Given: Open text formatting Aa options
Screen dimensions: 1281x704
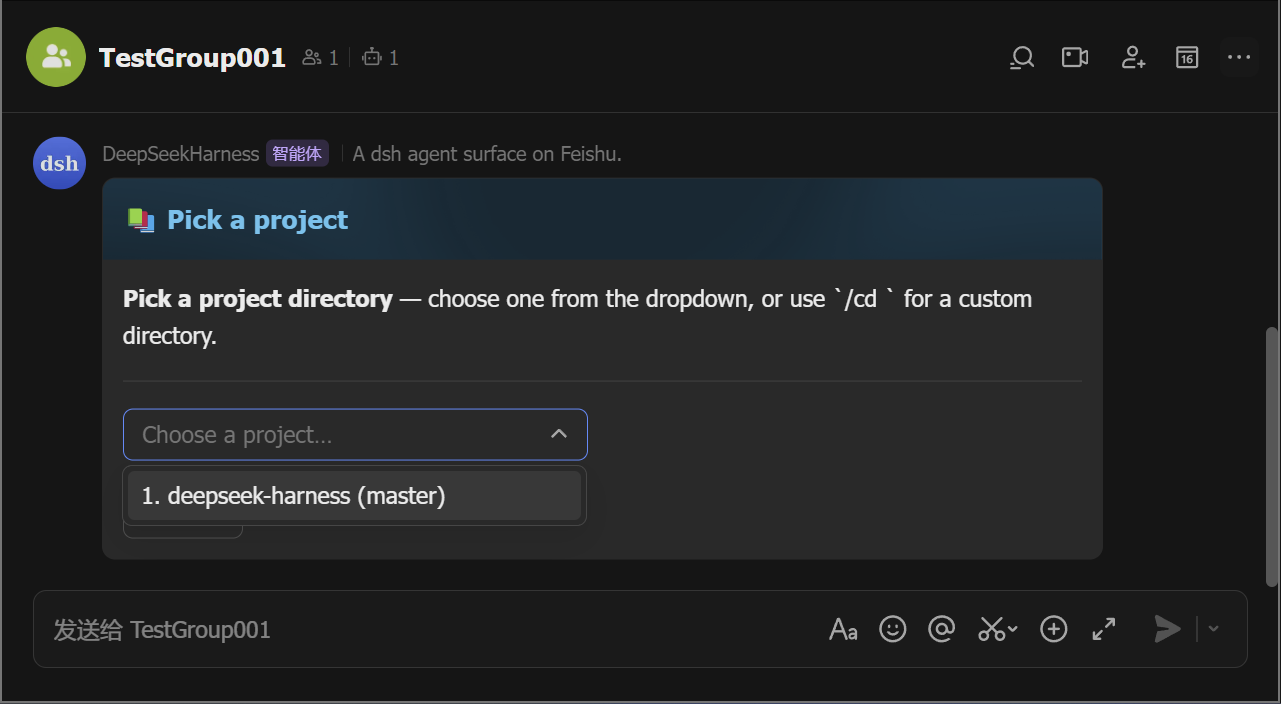Looking at the screenshot, I should [x=844, y=629].
